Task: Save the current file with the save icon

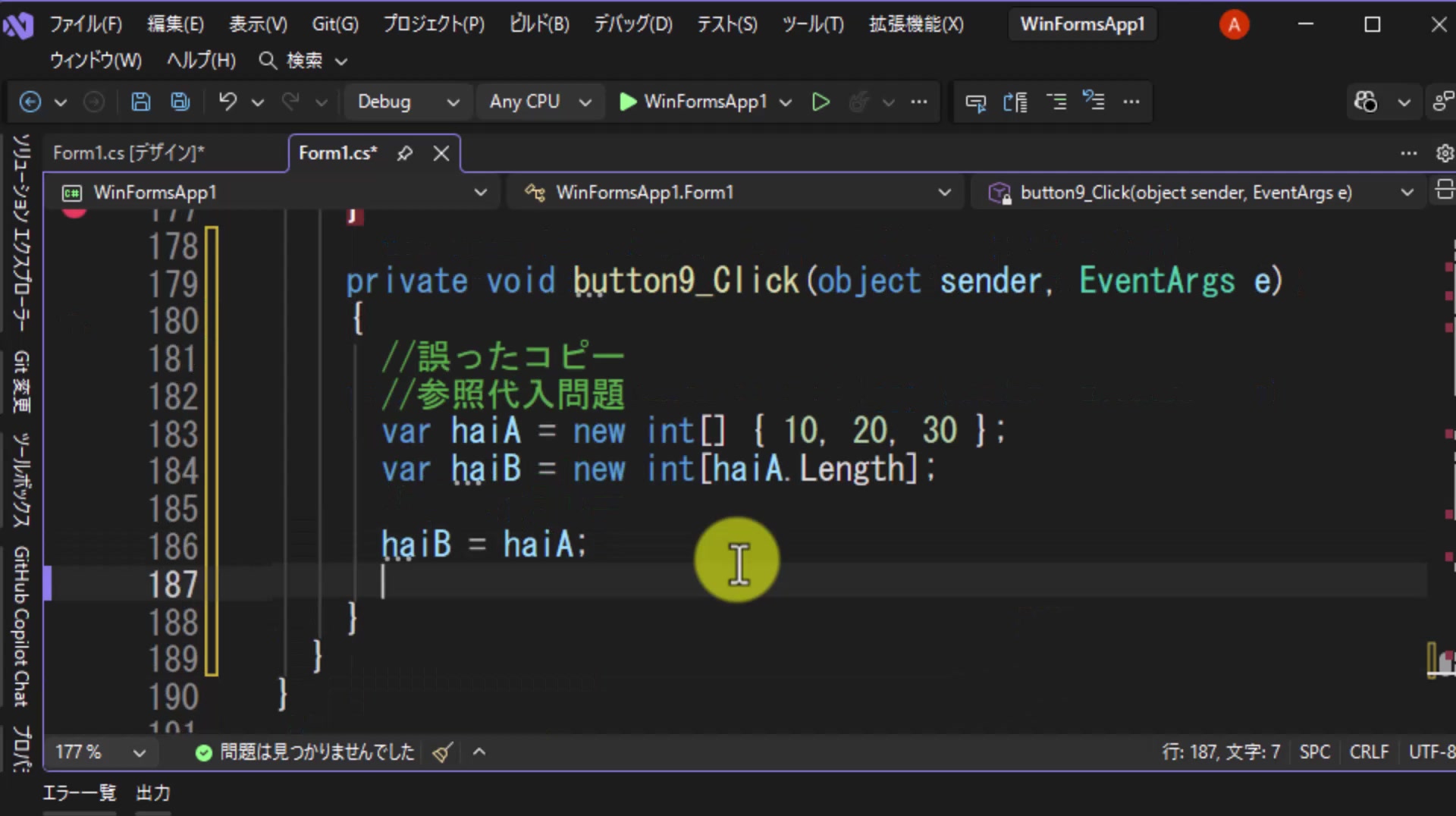Action: (x=141, y=102)
